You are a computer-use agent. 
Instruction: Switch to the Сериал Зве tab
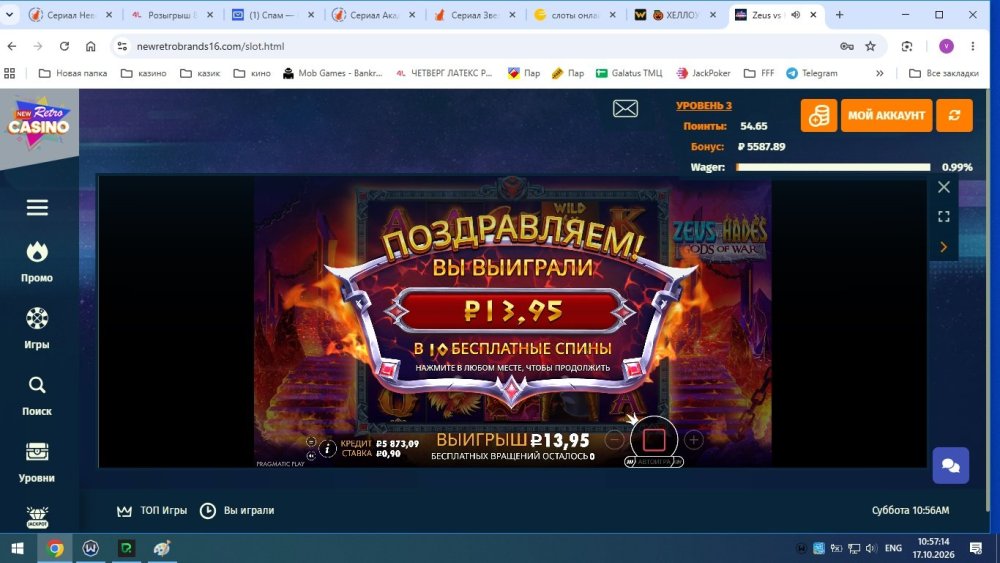[x=474, y=15]
